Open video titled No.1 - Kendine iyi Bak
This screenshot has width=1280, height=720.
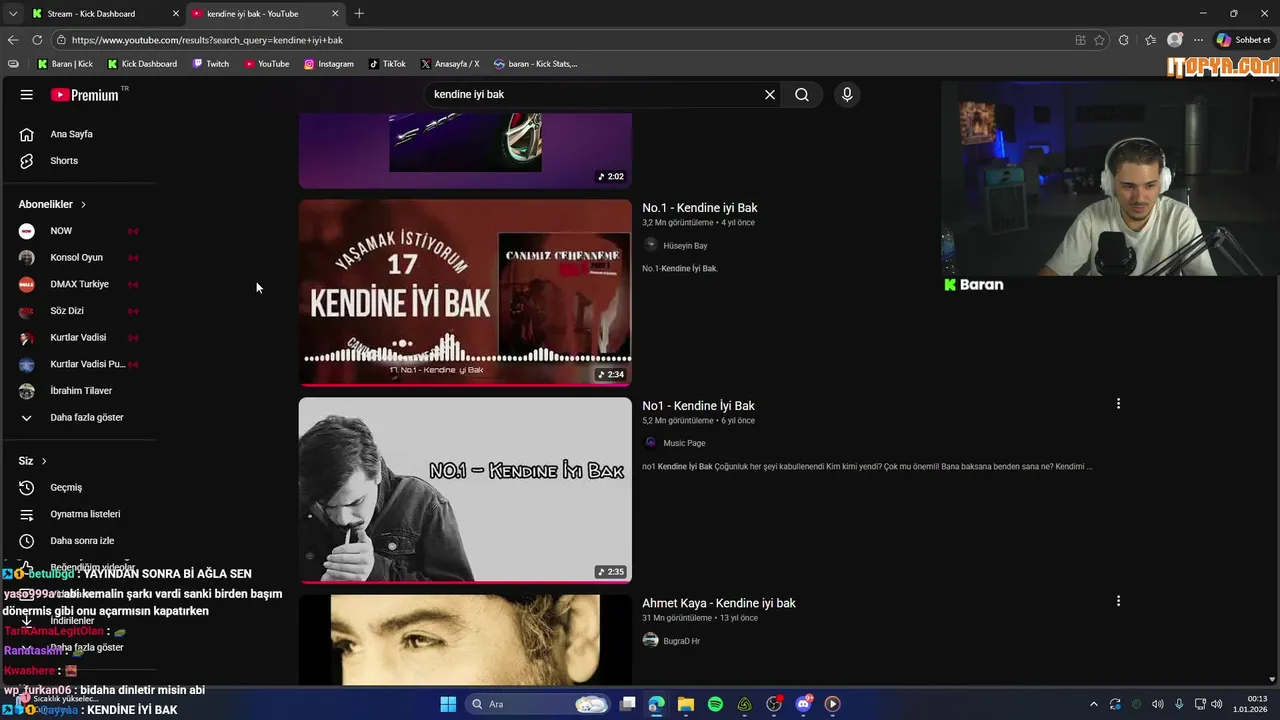[700, 208]
